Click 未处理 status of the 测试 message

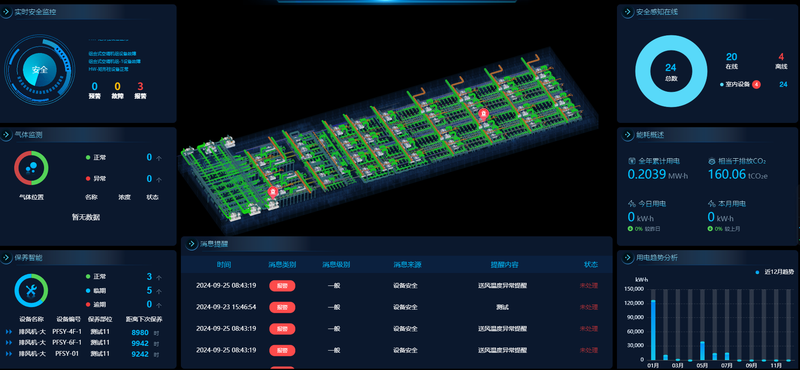pos(588,307)
